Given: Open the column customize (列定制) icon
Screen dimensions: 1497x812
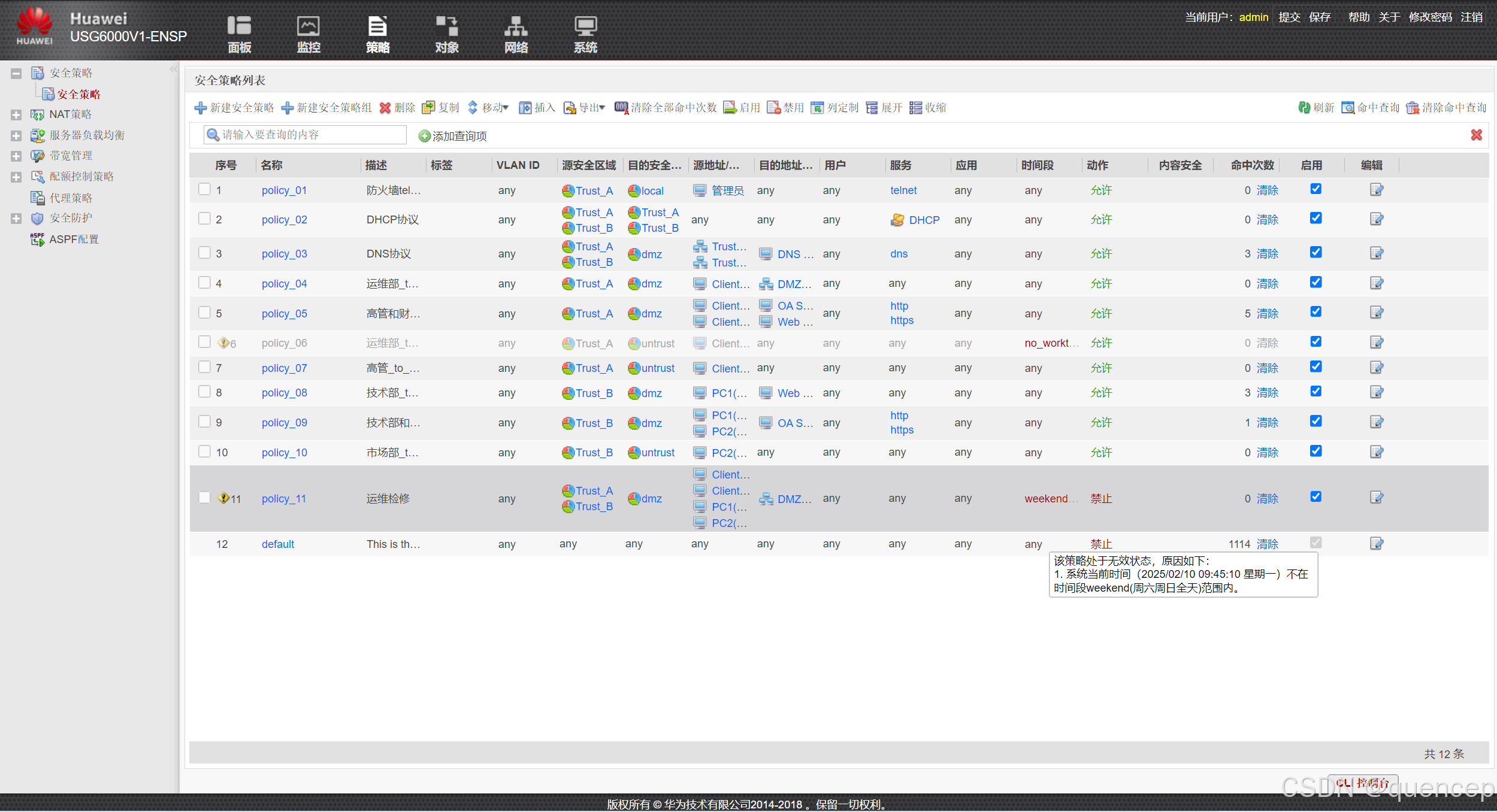Looking at the screenshot, I should [x=817, y=108].
